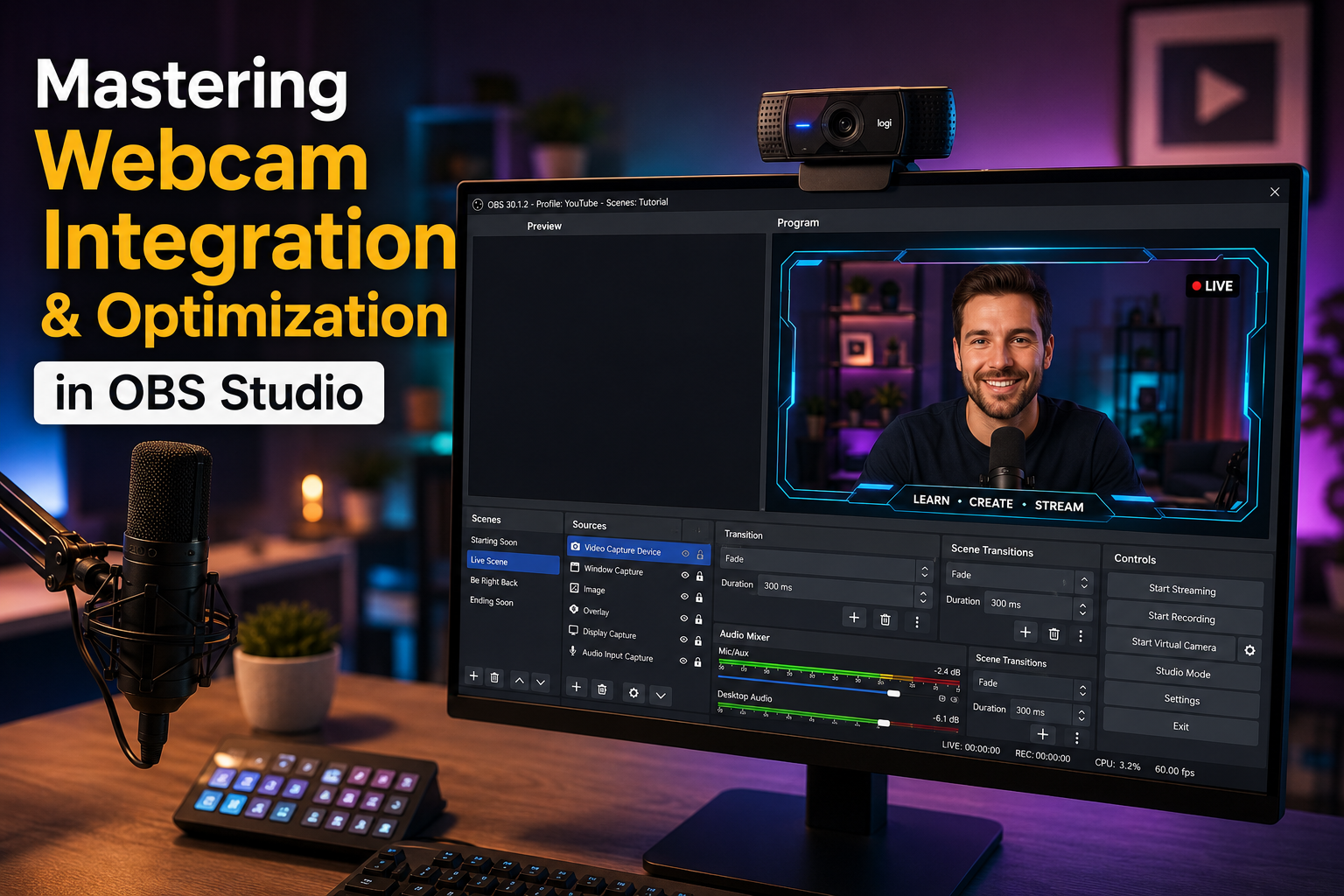
Task: Click the CPU: 3.2% status text
Action: coord(1117,764)
